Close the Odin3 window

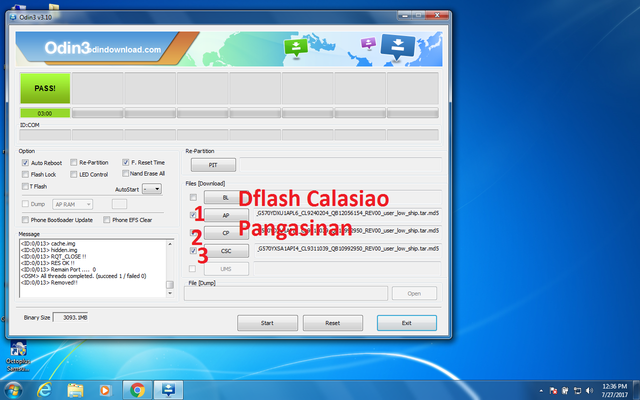tap(437, 16)
